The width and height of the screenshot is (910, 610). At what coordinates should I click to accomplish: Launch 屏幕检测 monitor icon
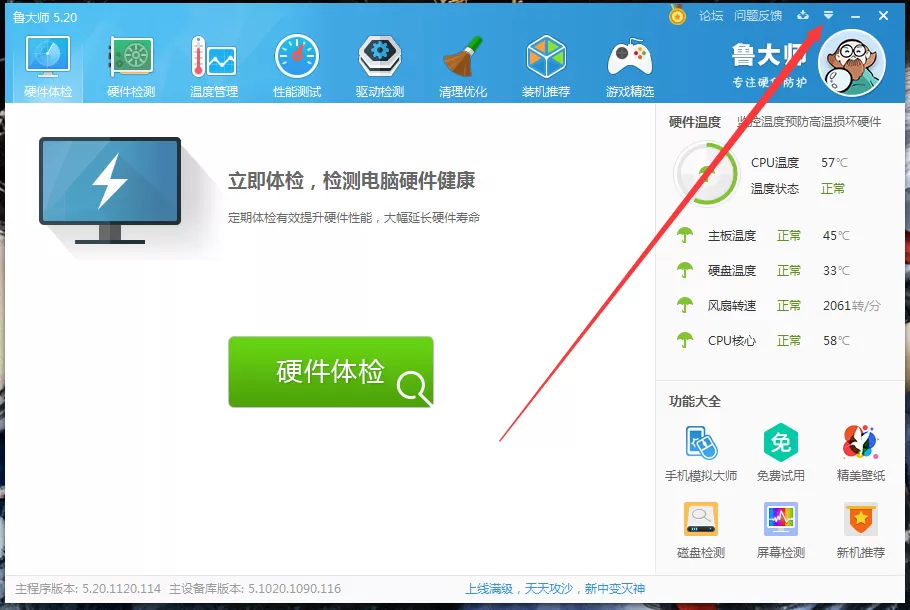[x=781, y=519]
